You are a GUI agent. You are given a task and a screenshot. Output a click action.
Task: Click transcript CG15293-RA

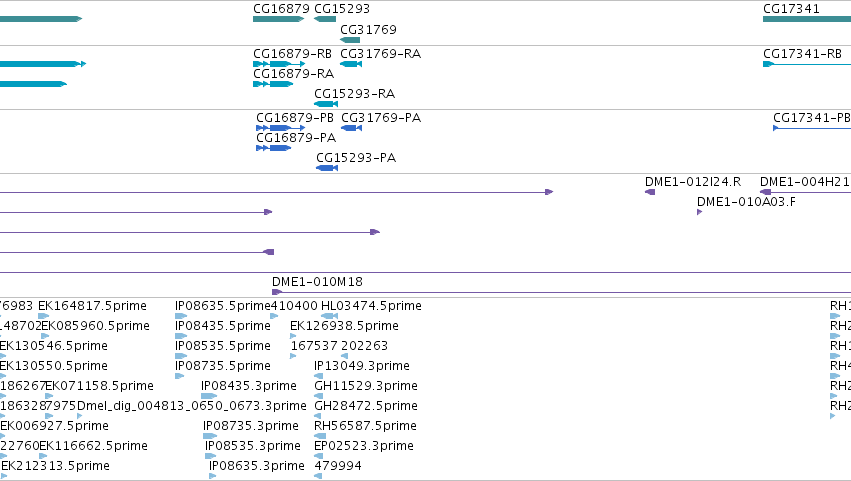[326, 104]
